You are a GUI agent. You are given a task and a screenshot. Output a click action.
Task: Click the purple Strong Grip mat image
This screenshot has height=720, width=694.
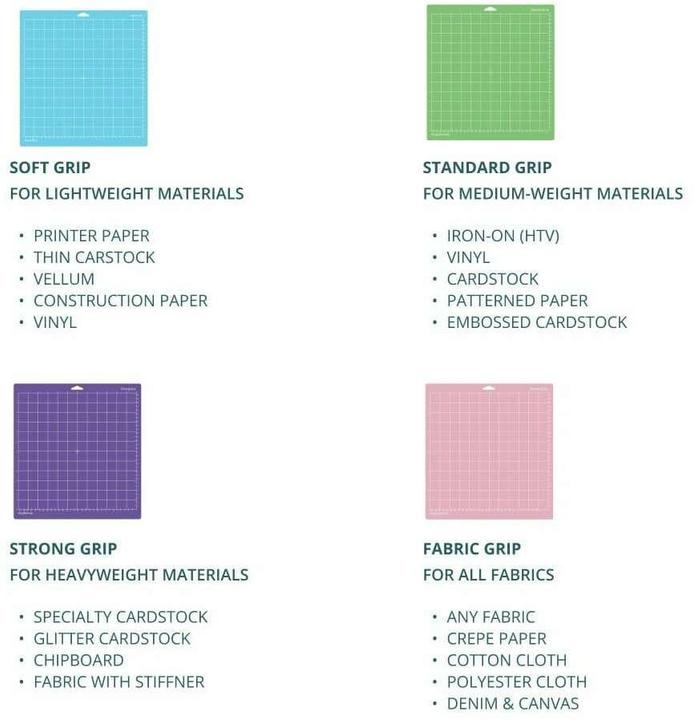(x=77, y=451)
